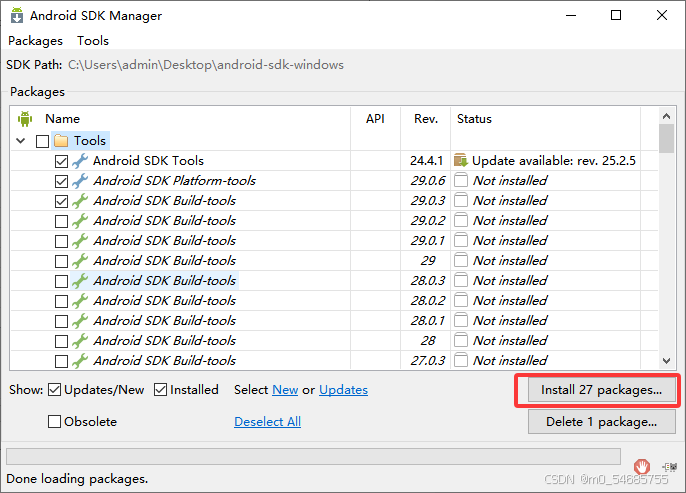The width and height of the screenshot is (686, 493).
Task: Click the 24.4.1 revision cell
Action: point(427,161)
